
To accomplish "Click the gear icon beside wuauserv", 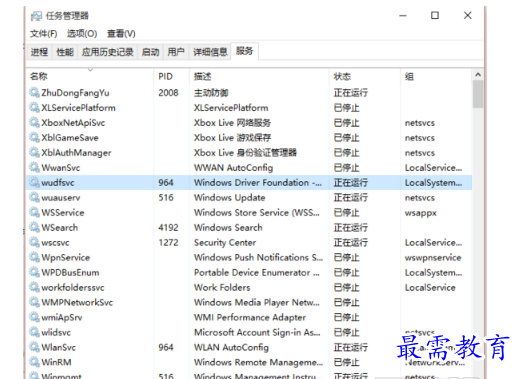I will coord(34,197).
